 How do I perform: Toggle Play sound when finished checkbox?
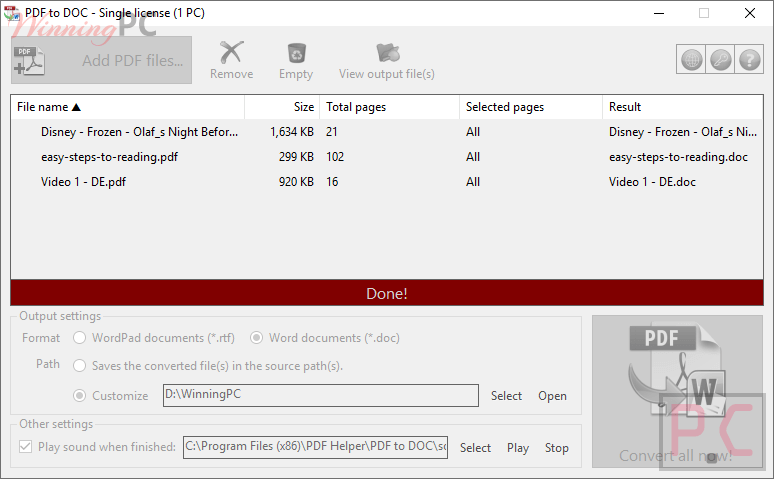(x=25, y=447)
